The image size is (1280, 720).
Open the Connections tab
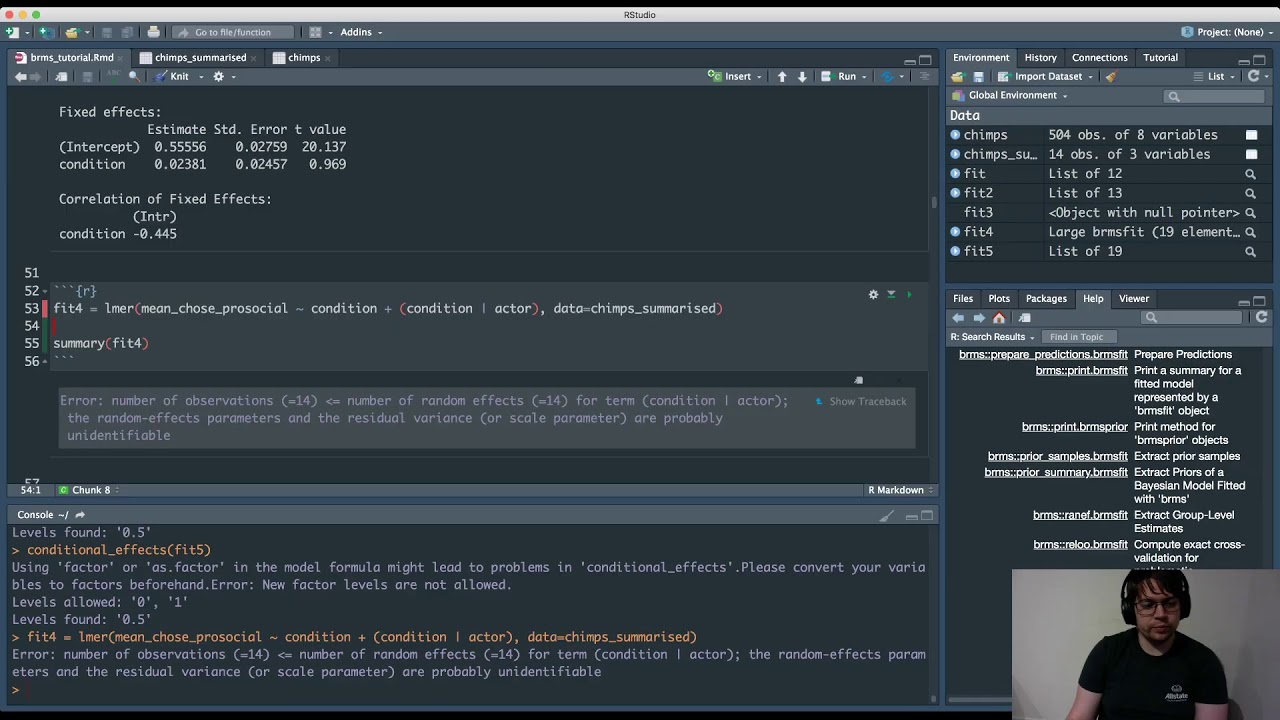pos(1099,58)
